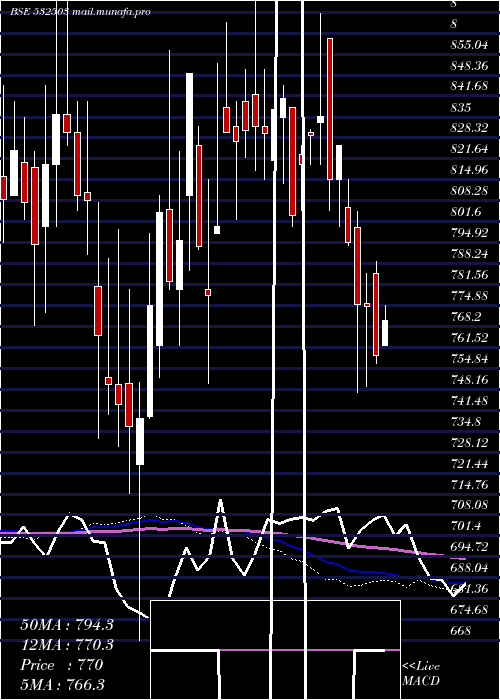Screen dimensions: 500x700
Task: Click the 5MA : 766.3 reading
Action: 63,685
